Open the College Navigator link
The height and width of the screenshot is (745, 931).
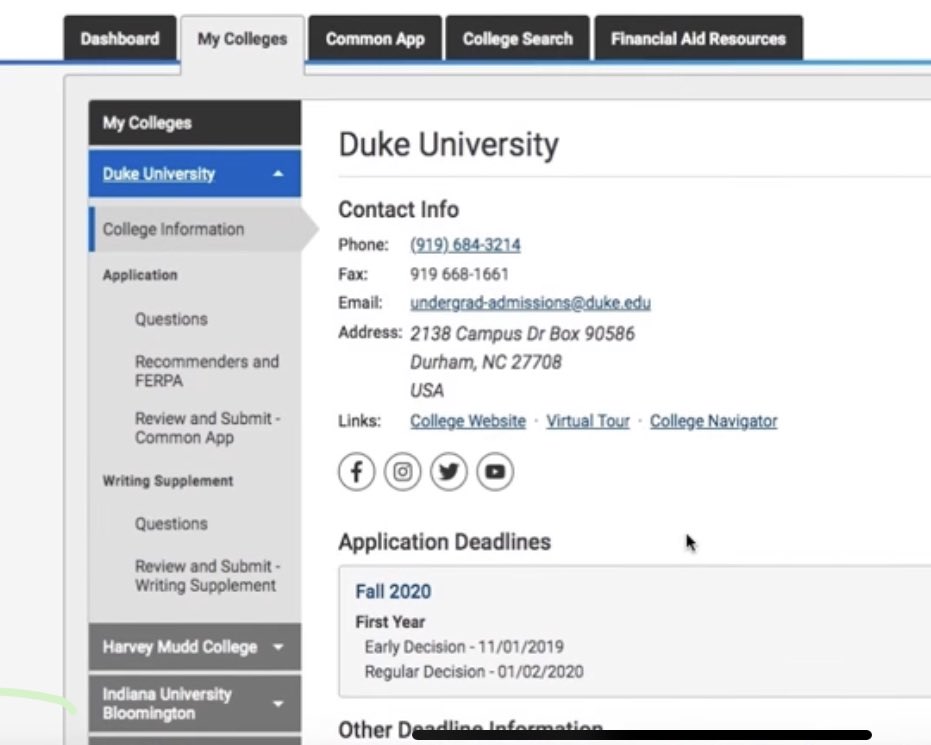click(713, 421)
